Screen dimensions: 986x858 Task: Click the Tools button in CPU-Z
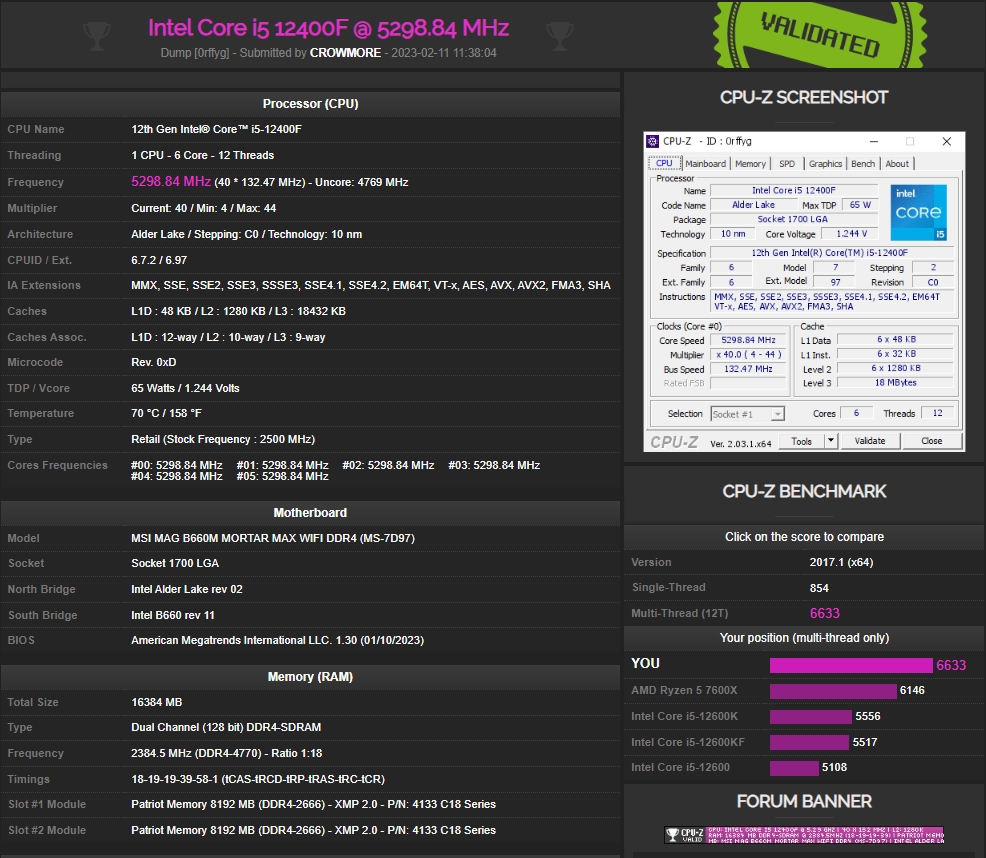[801, 441]
